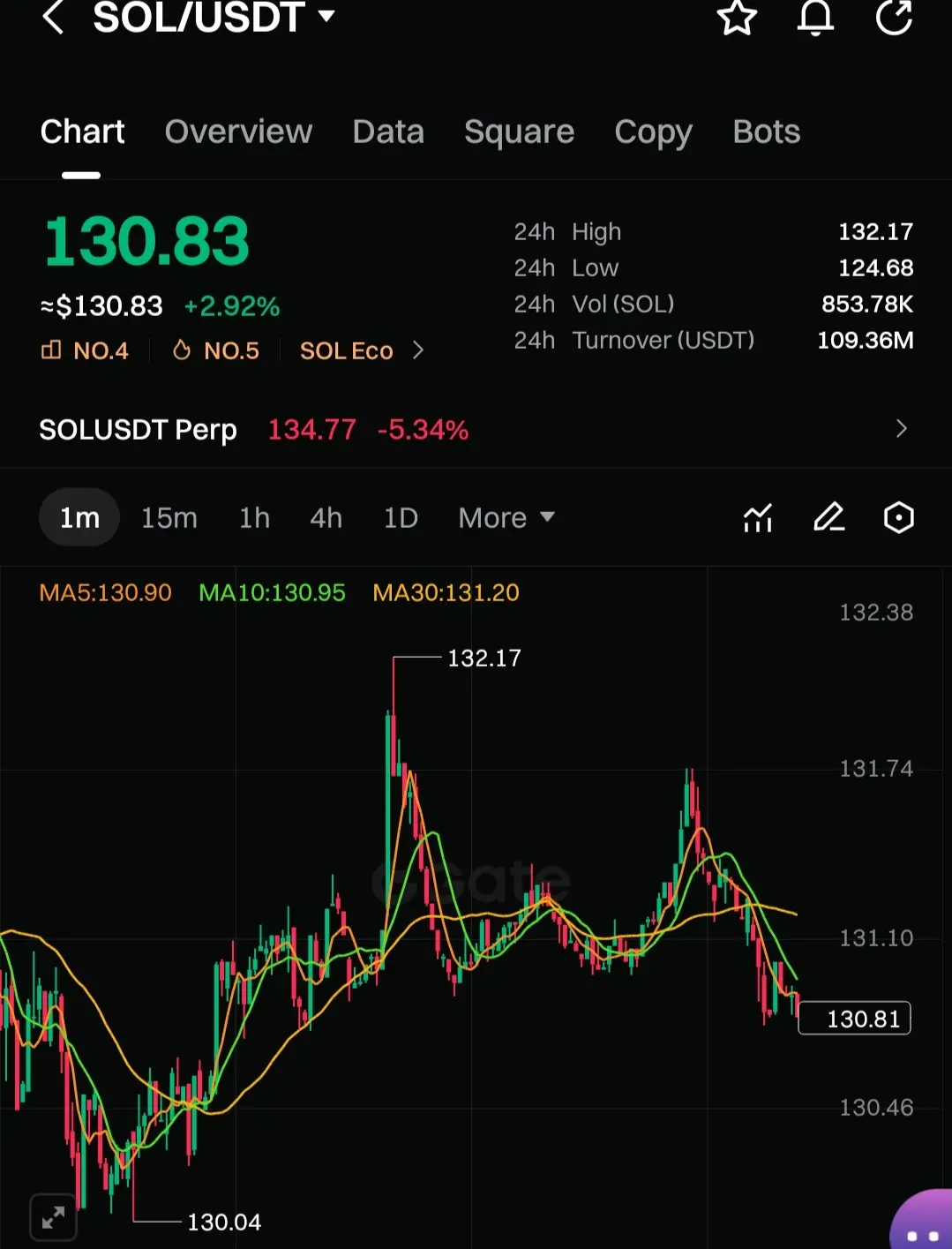Open SOLUSDT Perp contract row arrow

click(x=901, y=429)
